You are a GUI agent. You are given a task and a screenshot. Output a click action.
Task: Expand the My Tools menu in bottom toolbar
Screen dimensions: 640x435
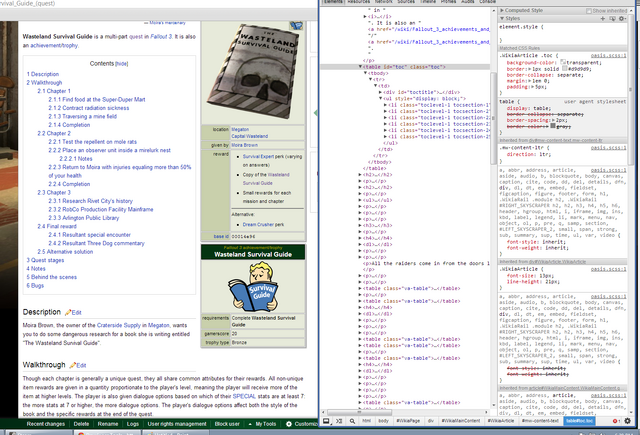point(262,424)
